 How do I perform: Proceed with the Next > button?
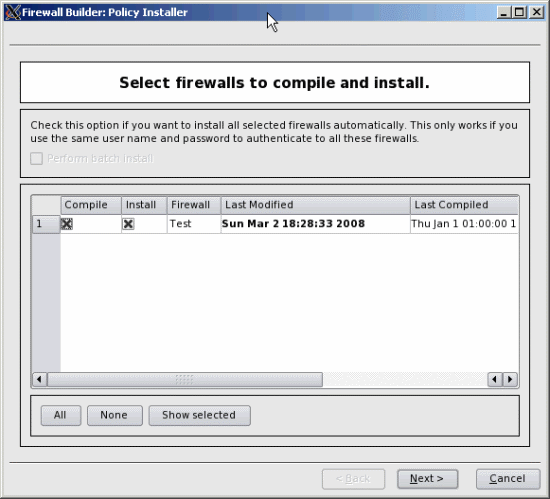428,479
